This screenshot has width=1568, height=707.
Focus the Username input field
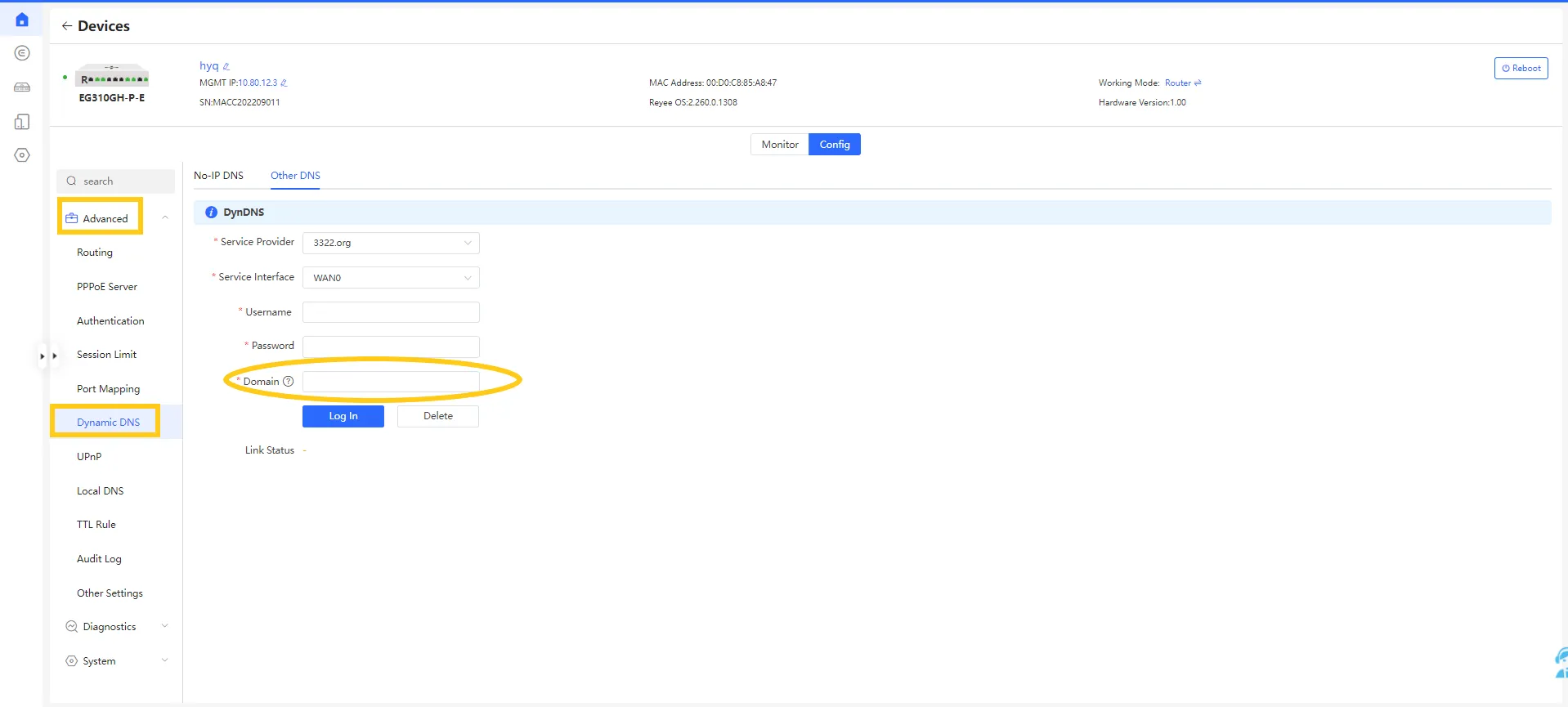391,312
